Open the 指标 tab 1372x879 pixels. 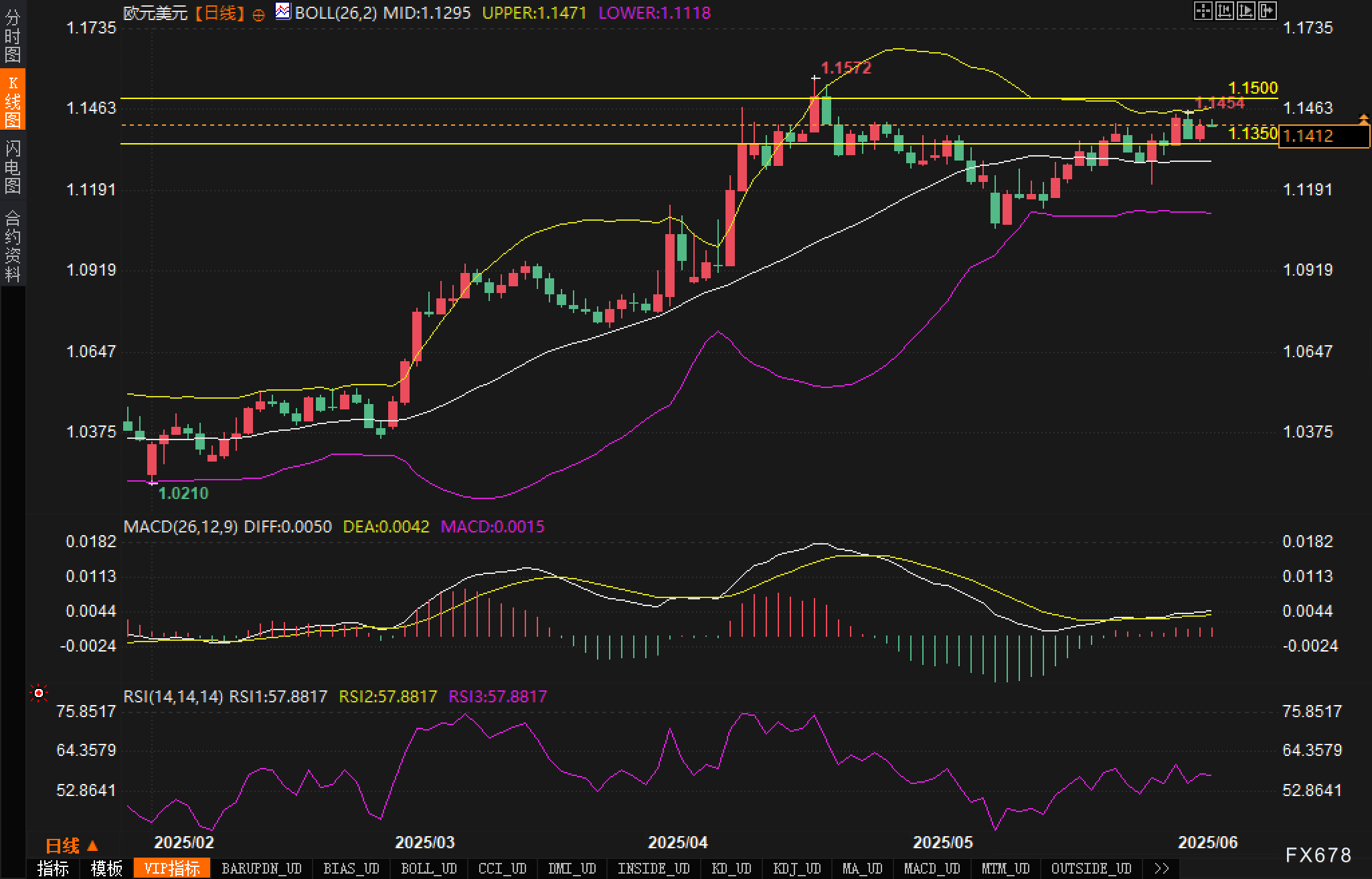tap(54, 868)
